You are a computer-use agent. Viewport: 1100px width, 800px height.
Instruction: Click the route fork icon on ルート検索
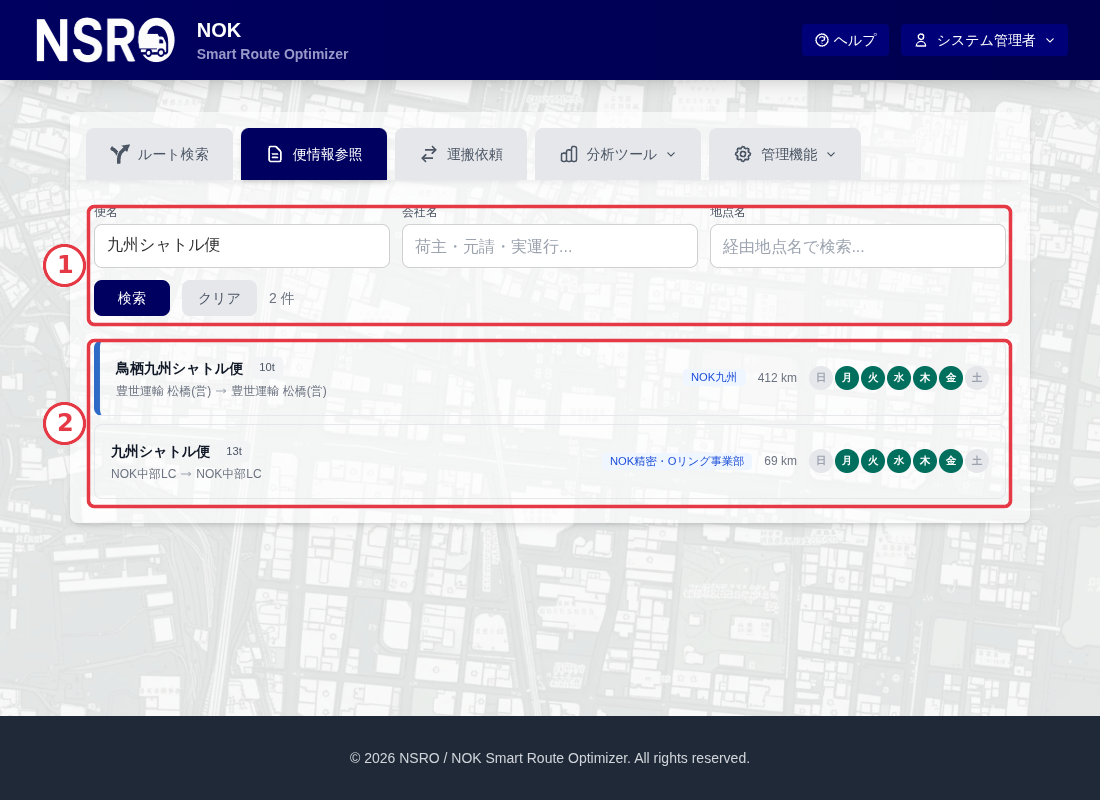pyautogui.click(x=120, y=154)
